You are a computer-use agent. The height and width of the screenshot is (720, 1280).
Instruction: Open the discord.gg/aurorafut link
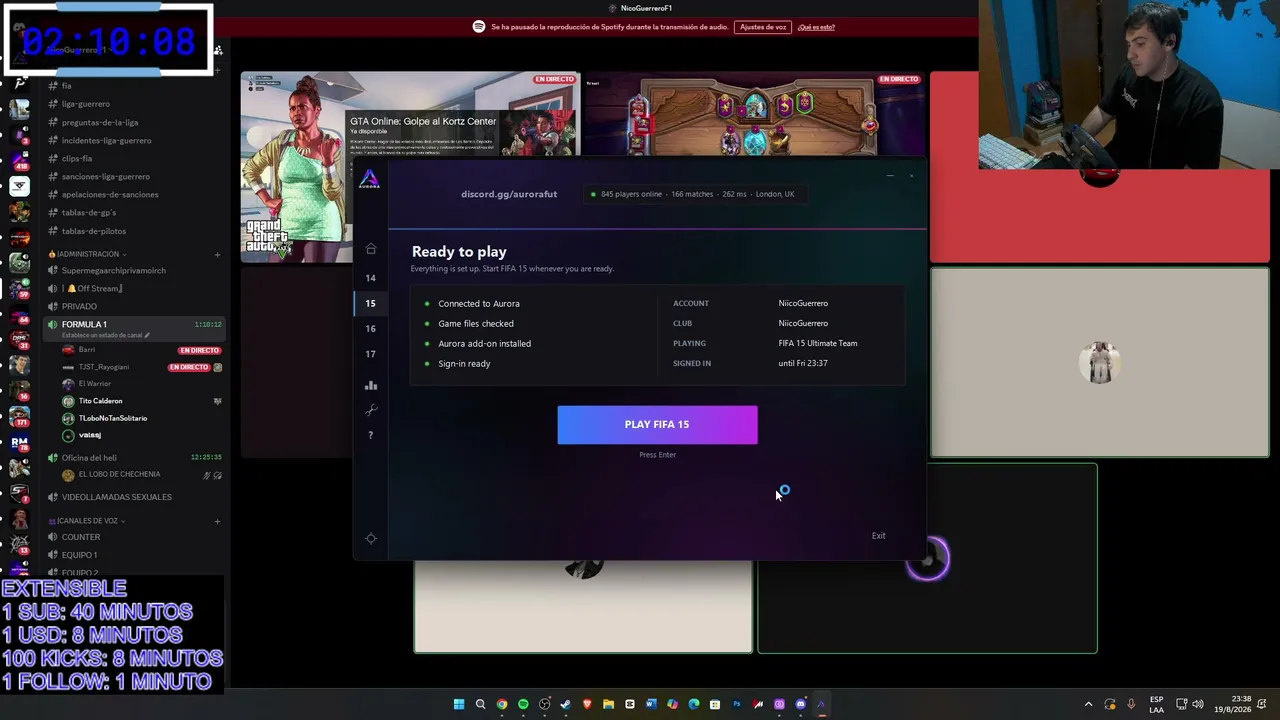(x=509, y=194)
